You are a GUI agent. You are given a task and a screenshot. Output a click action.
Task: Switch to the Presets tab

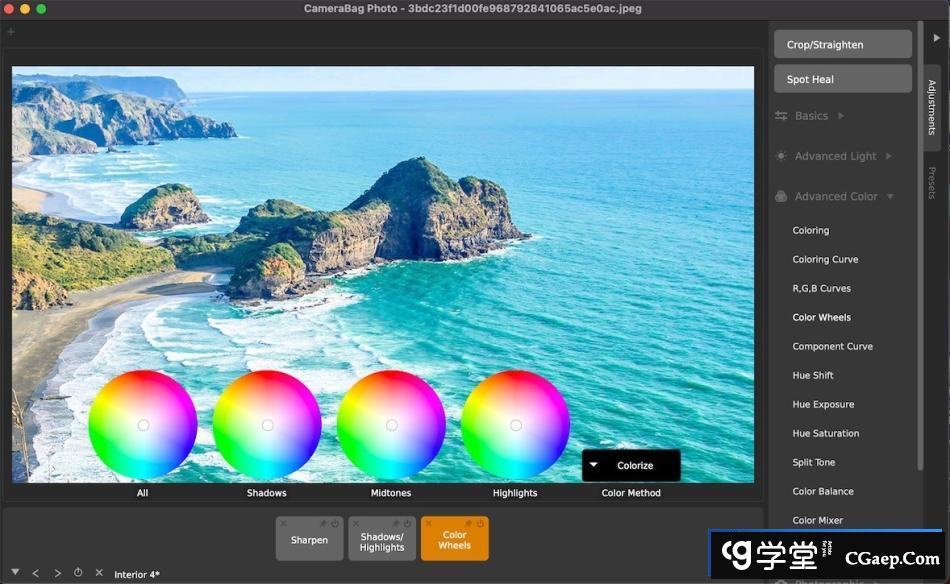(932, 183)
